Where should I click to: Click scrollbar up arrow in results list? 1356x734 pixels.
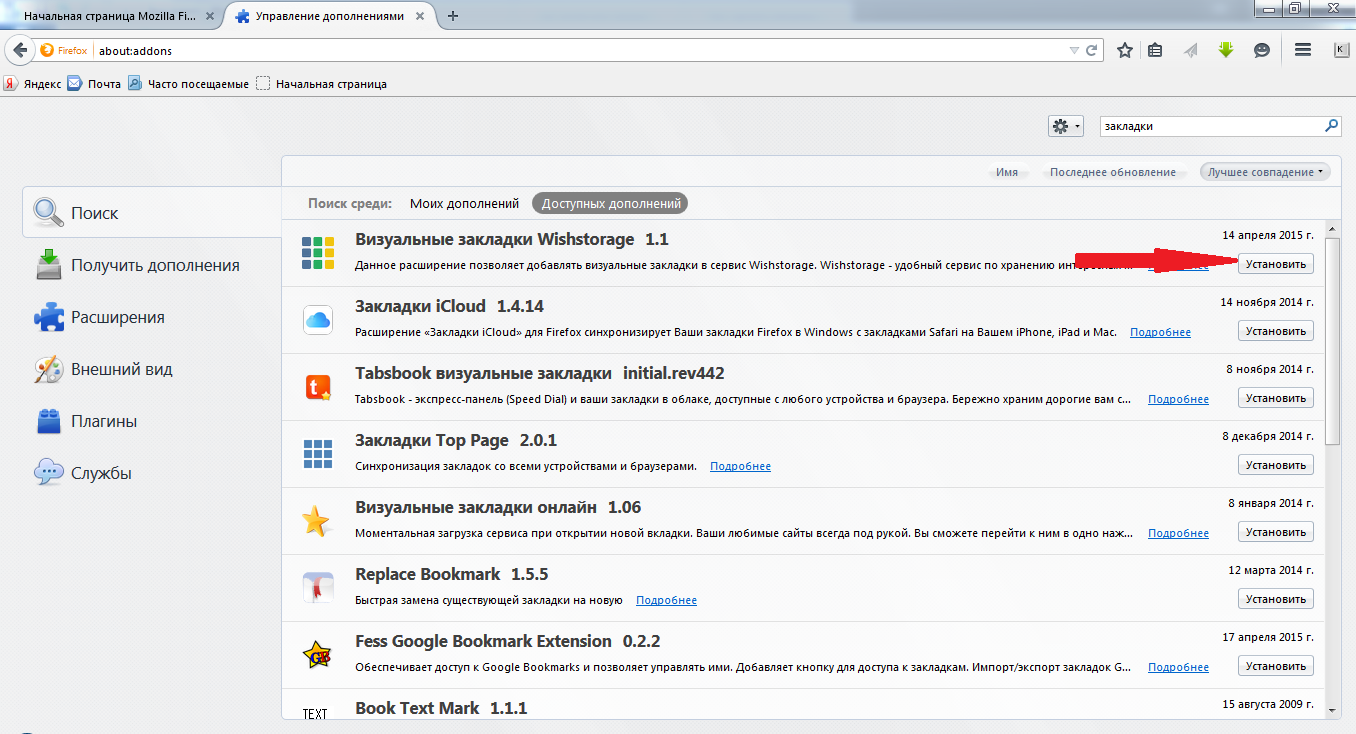click(1332, 229)
